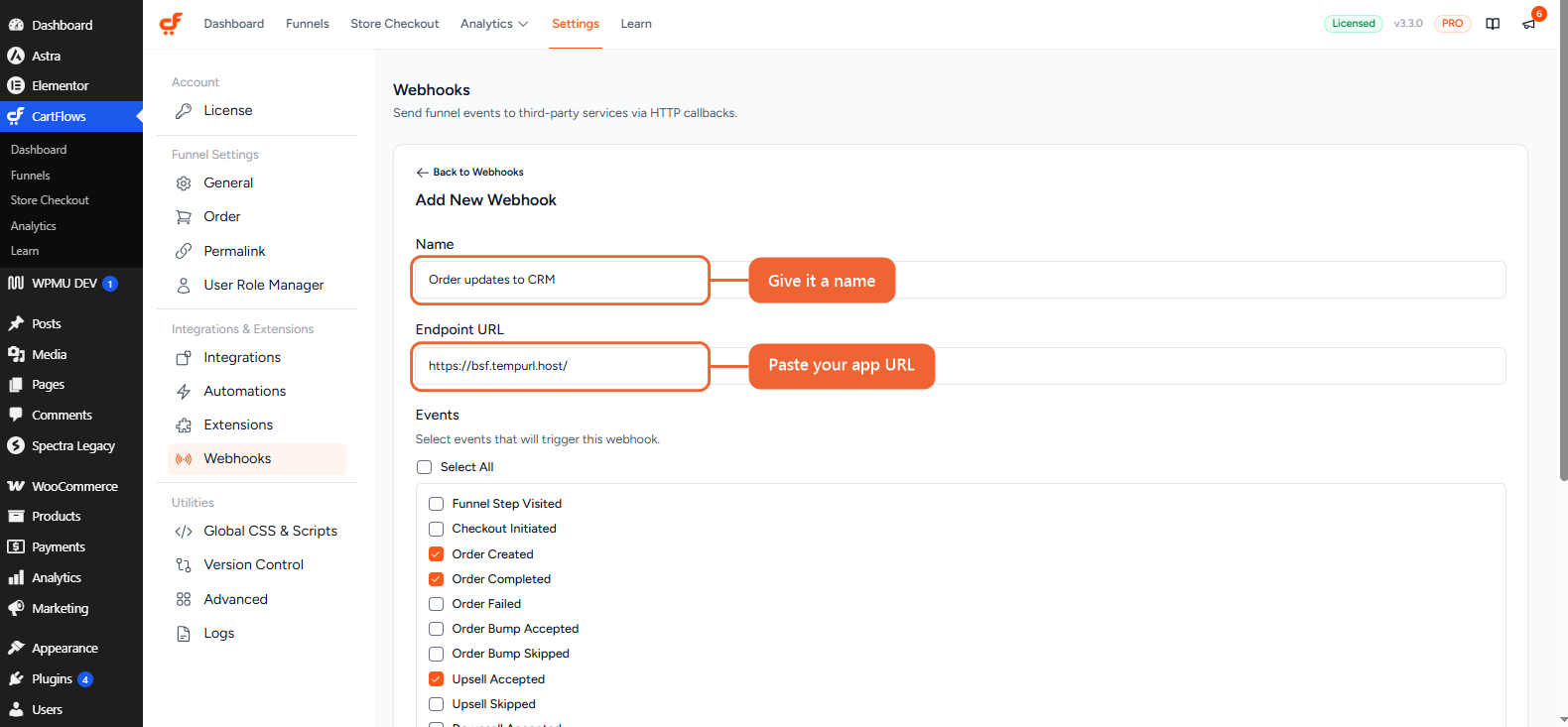This screenshot has width=1568, height=727.
Task: Click the Logs document icon
Action: click(x=184, y=634)
